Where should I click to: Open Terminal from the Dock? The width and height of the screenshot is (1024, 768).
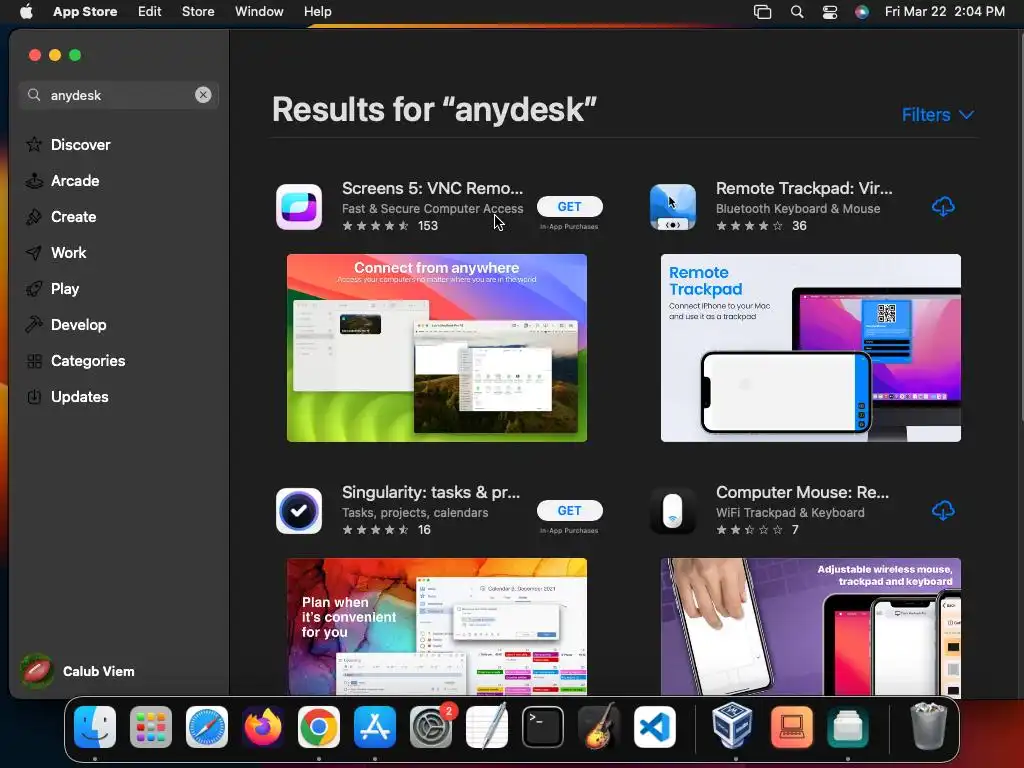[543, 727]
